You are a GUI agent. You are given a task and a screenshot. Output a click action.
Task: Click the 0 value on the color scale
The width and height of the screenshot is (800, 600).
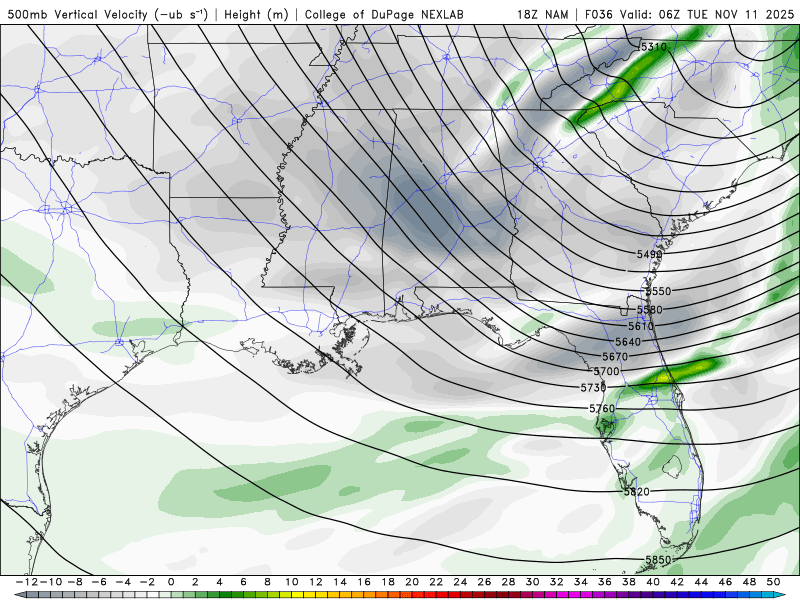click(x=171, y=582)
